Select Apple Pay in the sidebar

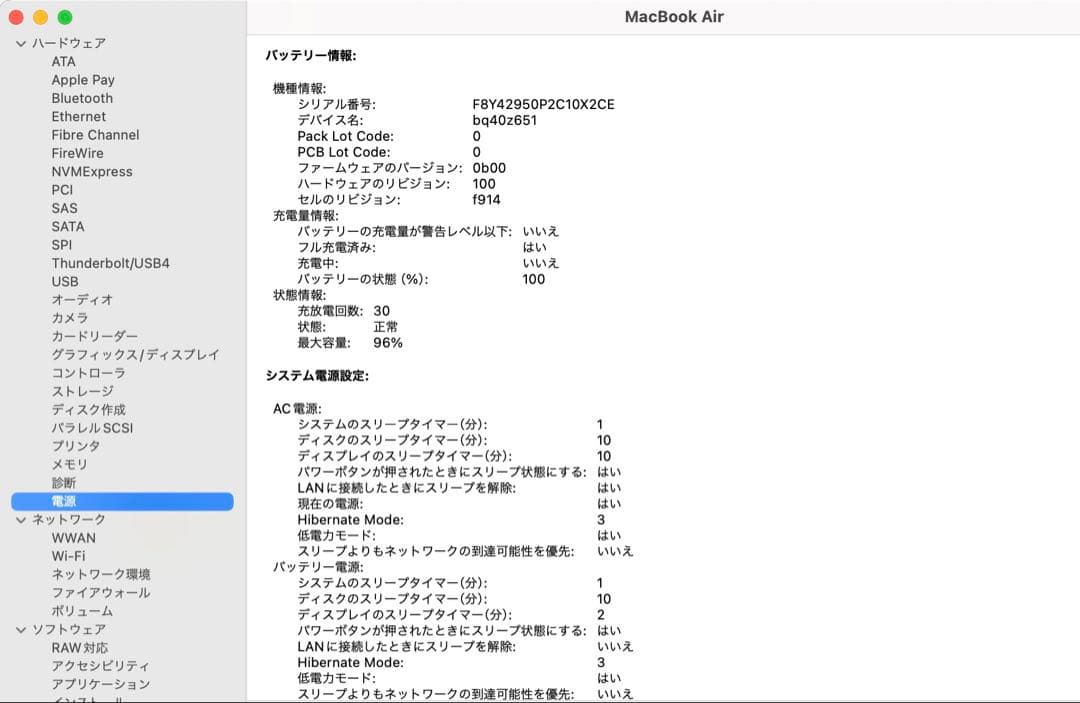(83, 80)
